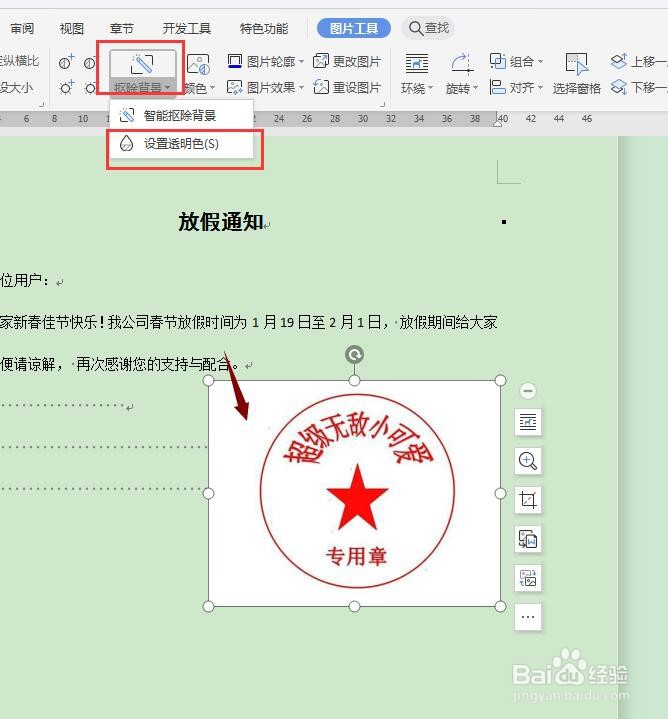Switch to the 特色功能 tab
This screenshot has height=719, width=668.
tap(264, 28)
